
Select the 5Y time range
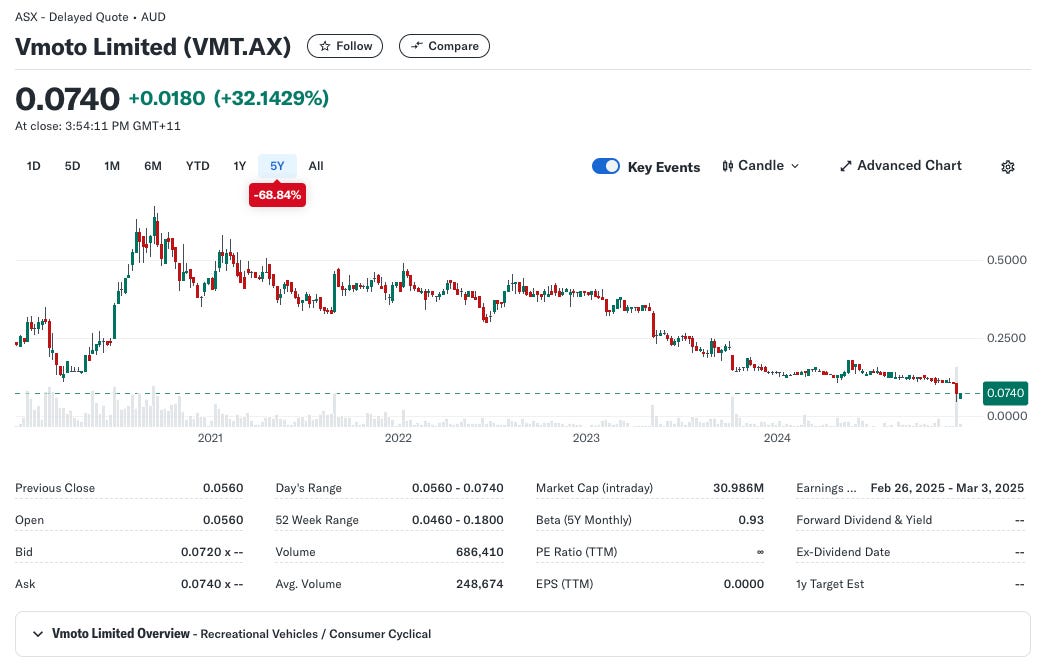[x=277, y=166]
